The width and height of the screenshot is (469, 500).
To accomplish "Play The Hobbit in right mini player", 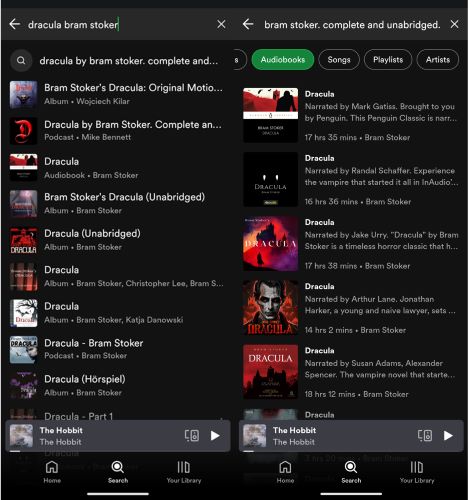I will click(448, 436).
